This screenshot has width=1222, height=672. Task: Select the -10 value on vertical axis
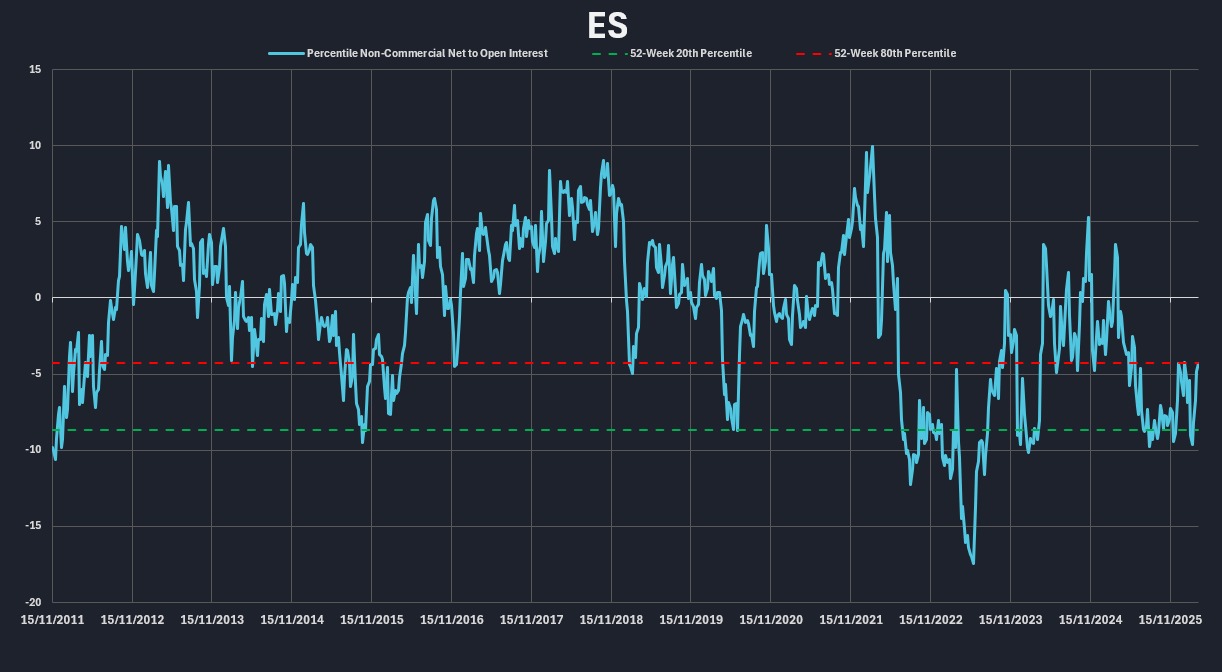[33, 450]
